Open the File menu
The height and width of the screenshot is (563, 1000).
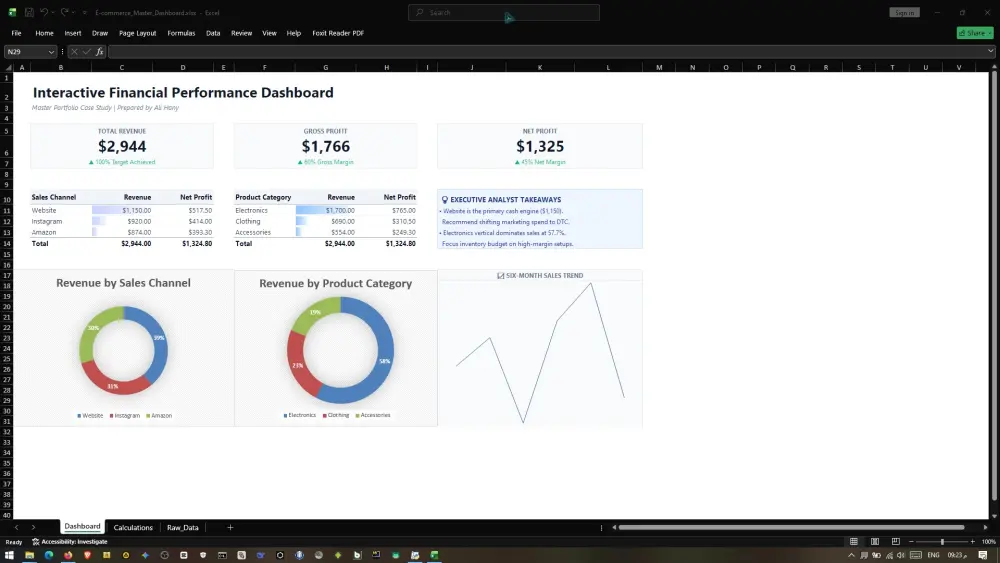click(17, 33)
